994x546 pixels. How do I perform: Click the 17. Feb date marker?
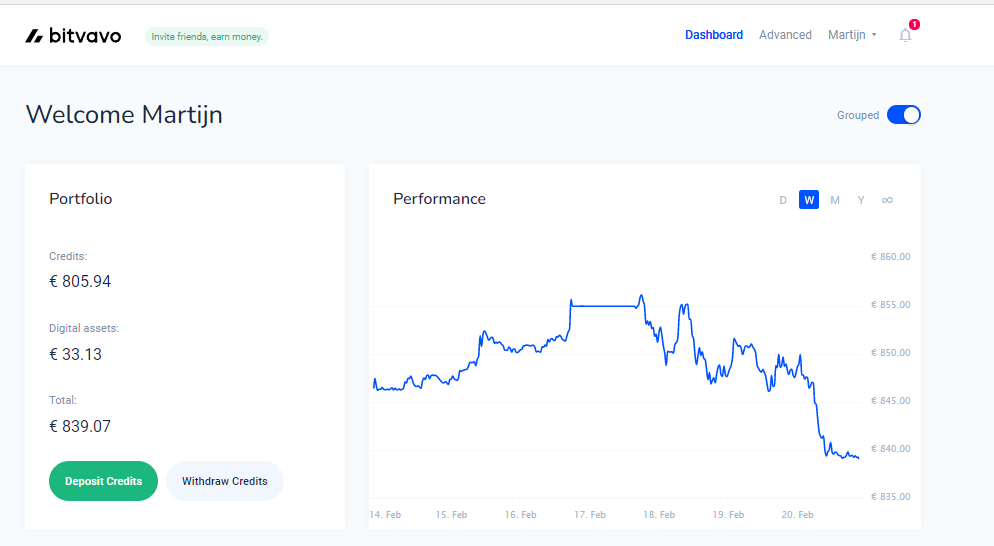(x=590, y=514)
